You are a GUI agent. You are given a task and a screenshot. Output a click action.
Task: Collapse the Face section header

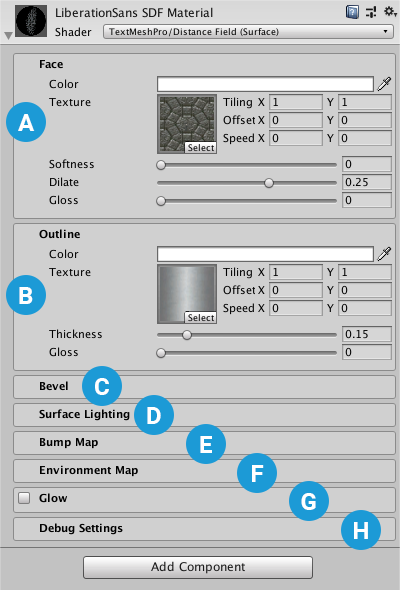51,64
